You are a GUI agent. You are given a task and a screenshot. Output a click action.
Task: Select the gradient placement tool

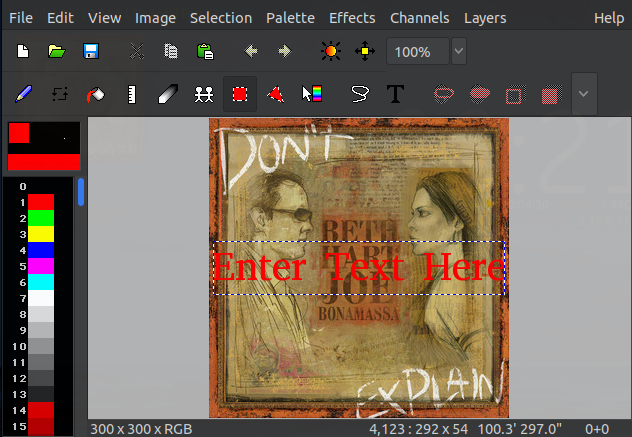click(x=312, y=94)
